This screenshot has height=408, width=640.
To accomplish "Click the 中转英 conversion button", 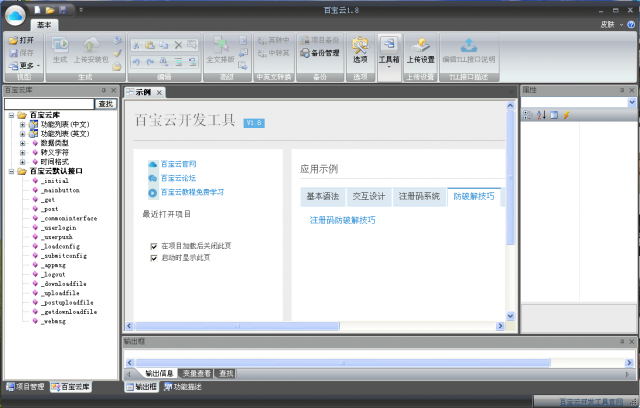I will [x=273, y=53].
